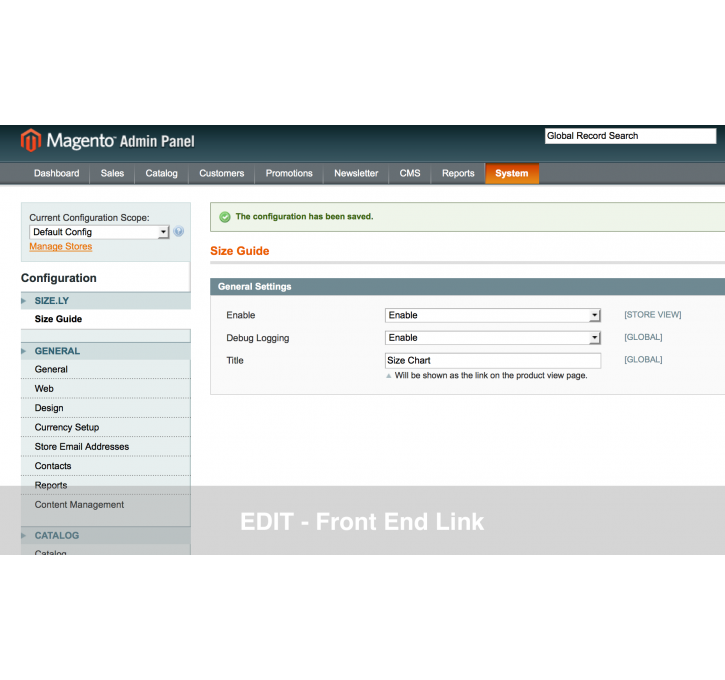Screen dimensions: 725x680
Task: Click the STORE VIEW scope label
Action: click(652, 315)
